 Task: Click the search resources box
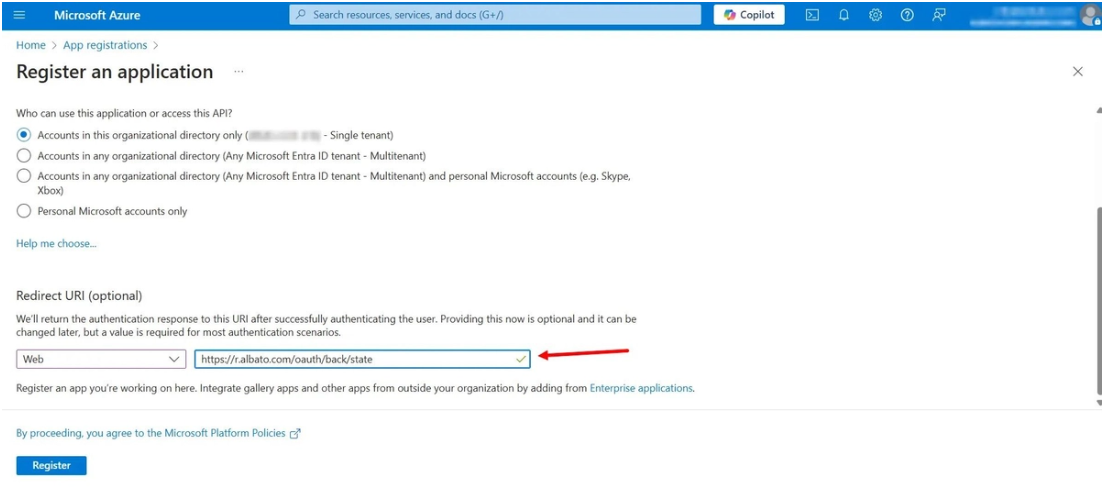(x=495, y=15)
